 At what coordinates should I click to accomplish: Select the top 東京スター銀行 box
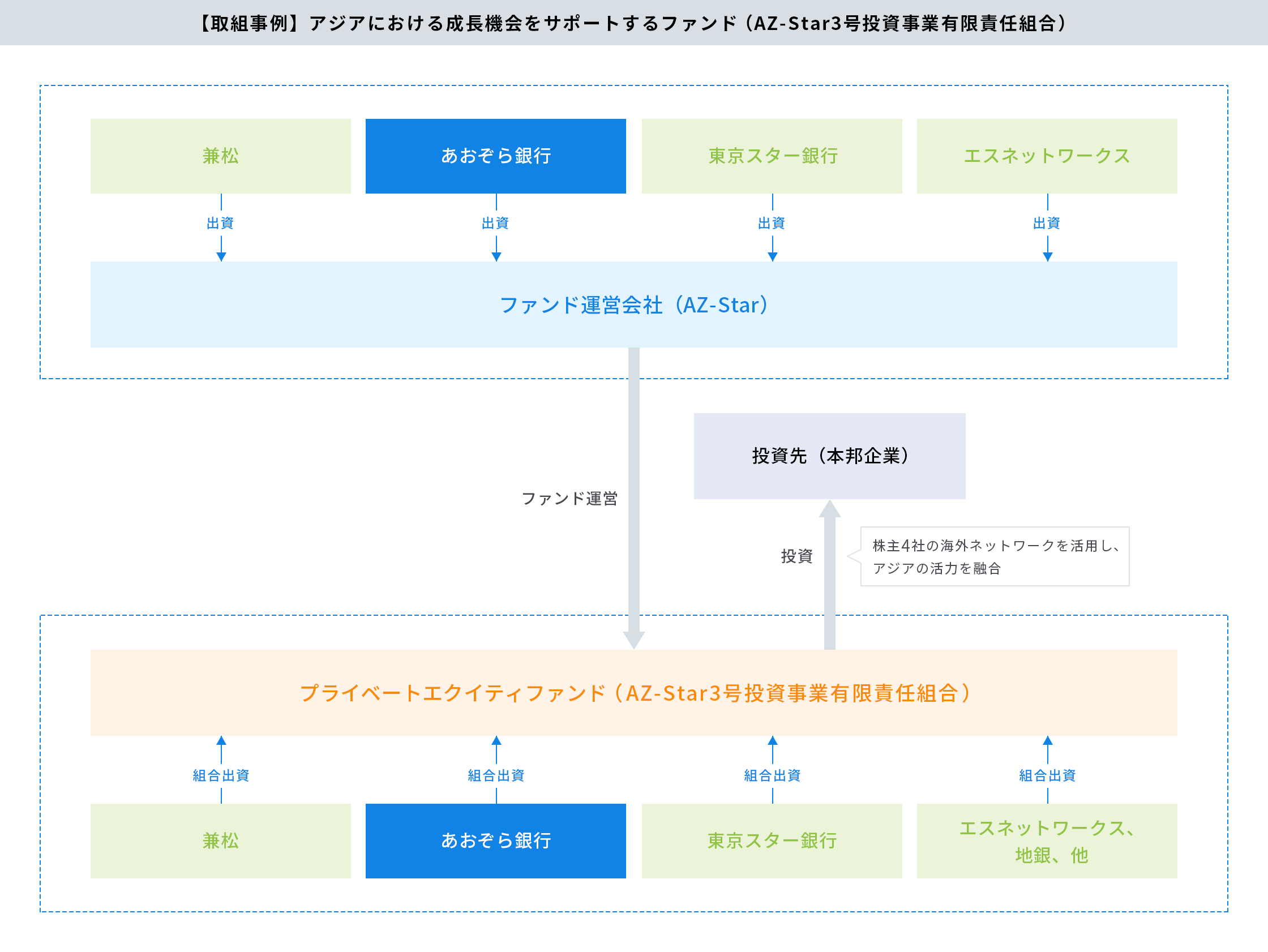pos(772,156)
